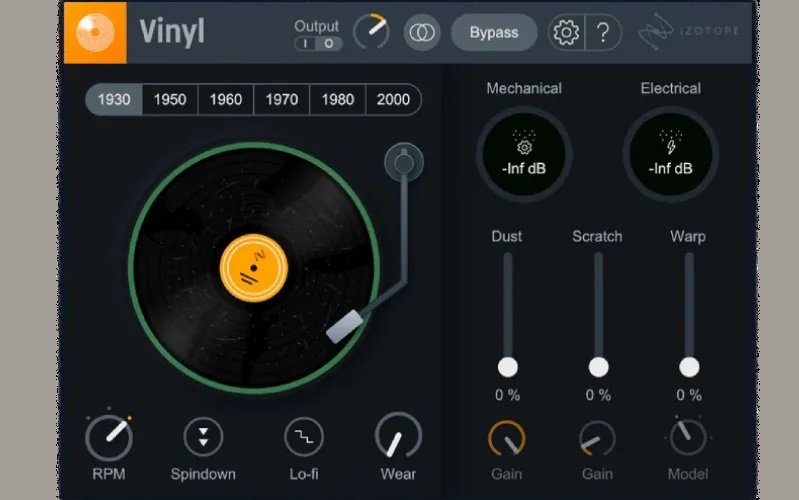Toggle the mono/stereo overlapping circles icon
This screenshot has width=799, height=500.
[422, 33]
